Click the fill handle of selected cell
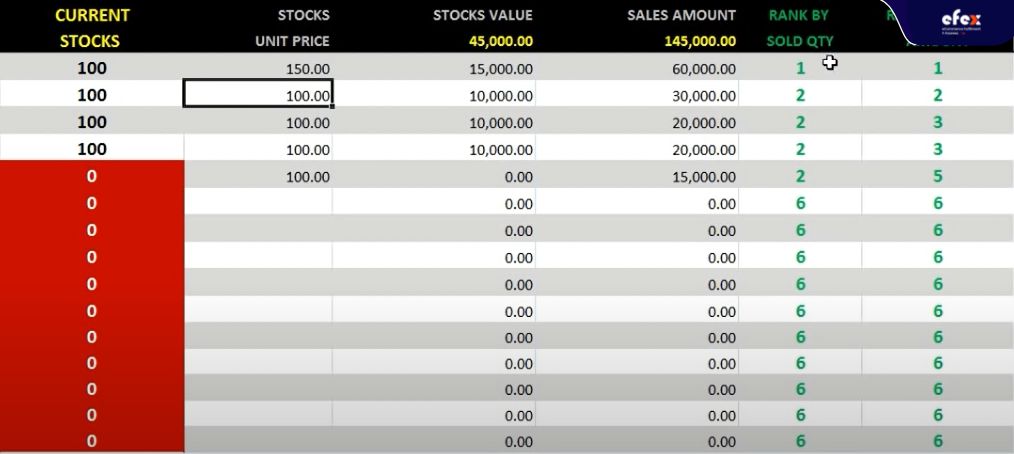The height and width of the screenshot is (454, 1014). point(332,106)
